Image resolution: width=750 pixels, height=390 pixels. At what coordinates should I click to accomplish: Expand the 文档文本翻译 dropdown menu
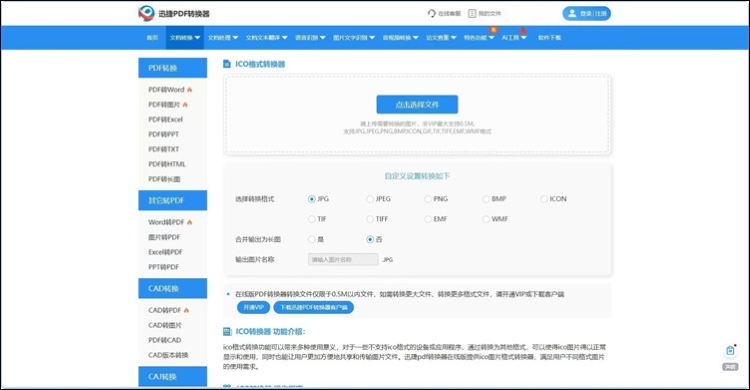266,38
